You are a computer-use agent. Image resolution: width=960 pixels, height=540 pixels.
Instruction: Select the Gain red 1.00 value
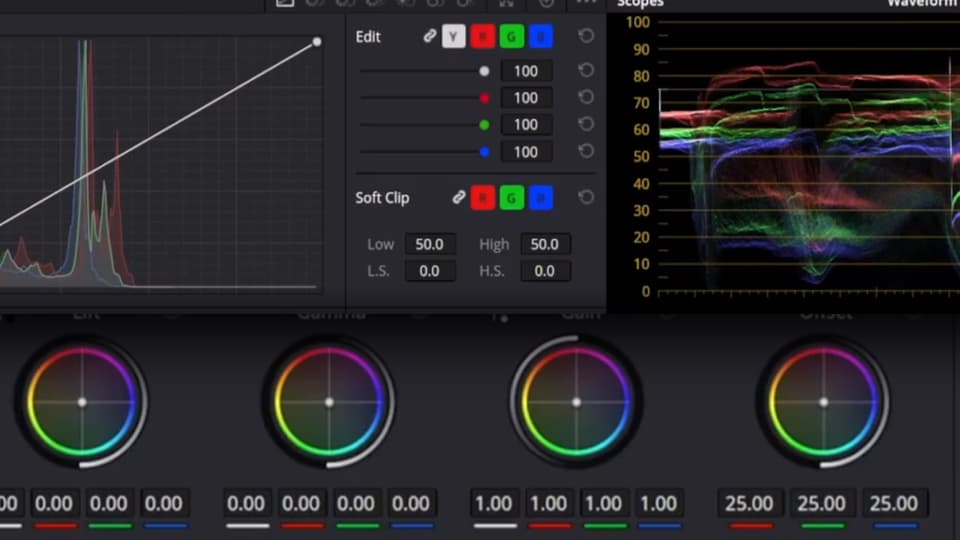549,504
